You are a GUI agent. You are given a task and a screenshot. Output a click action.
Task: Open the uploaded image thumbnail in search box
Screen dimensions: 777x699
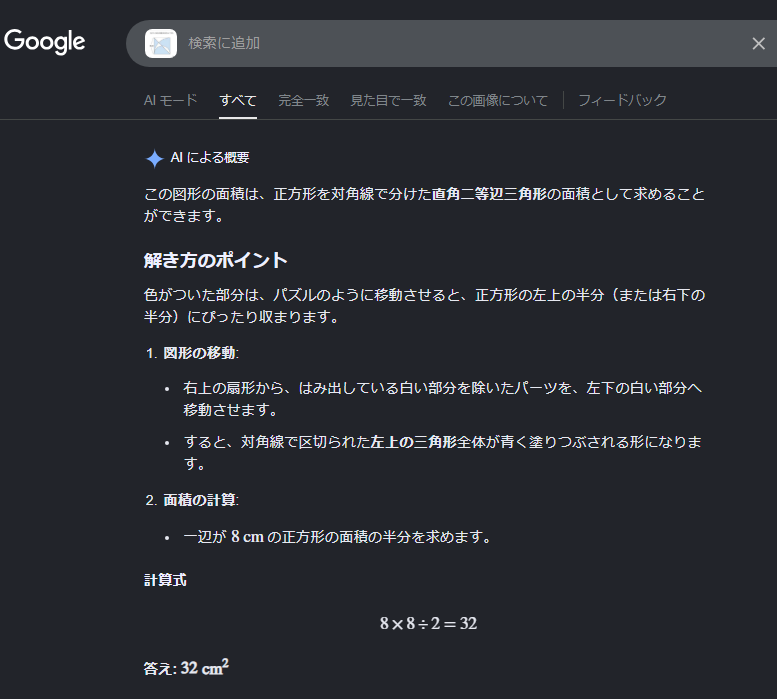tap(161, 43)
